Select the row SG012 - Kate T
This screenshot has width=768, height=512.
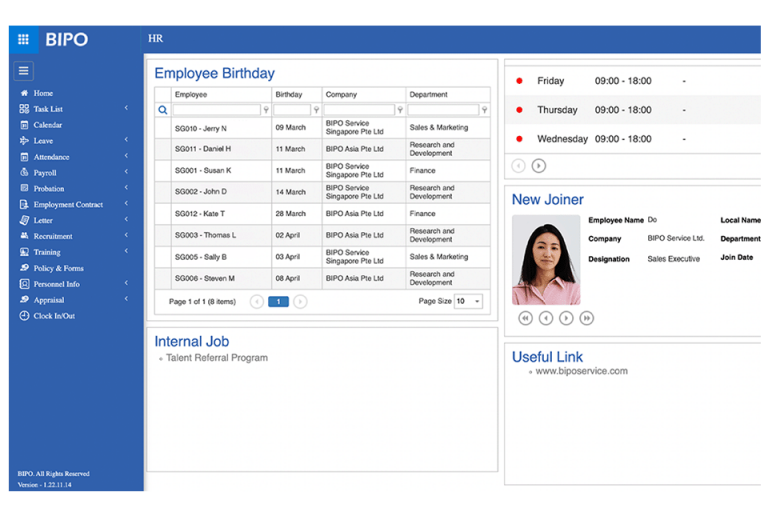(322, 214)
